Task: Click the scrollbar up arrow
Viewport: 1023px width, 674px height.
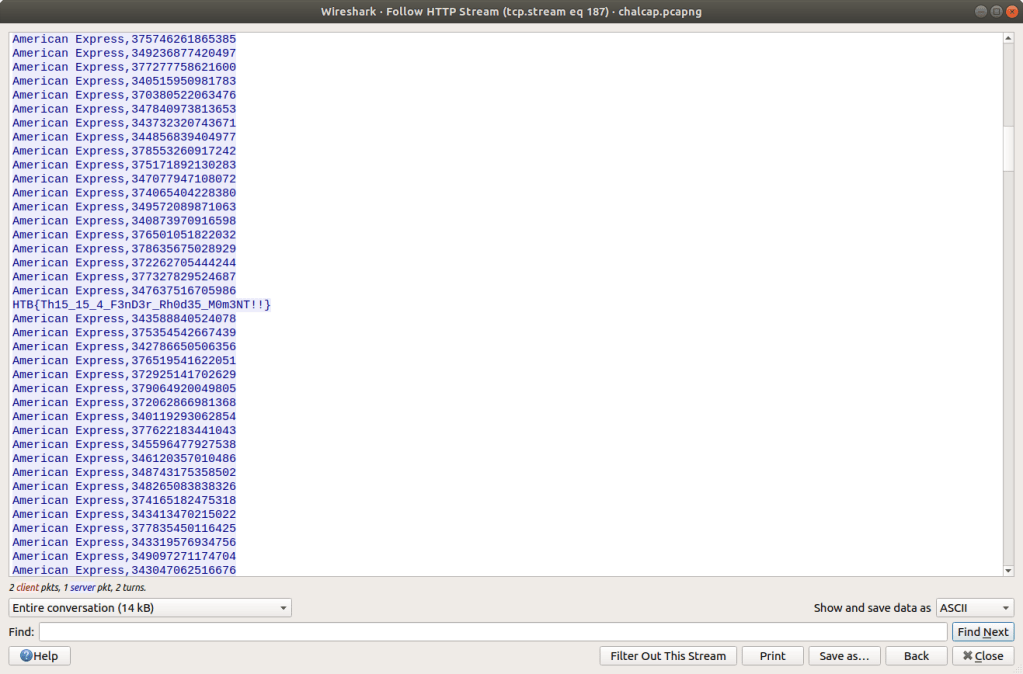Action: click(x=1008, y=38)
